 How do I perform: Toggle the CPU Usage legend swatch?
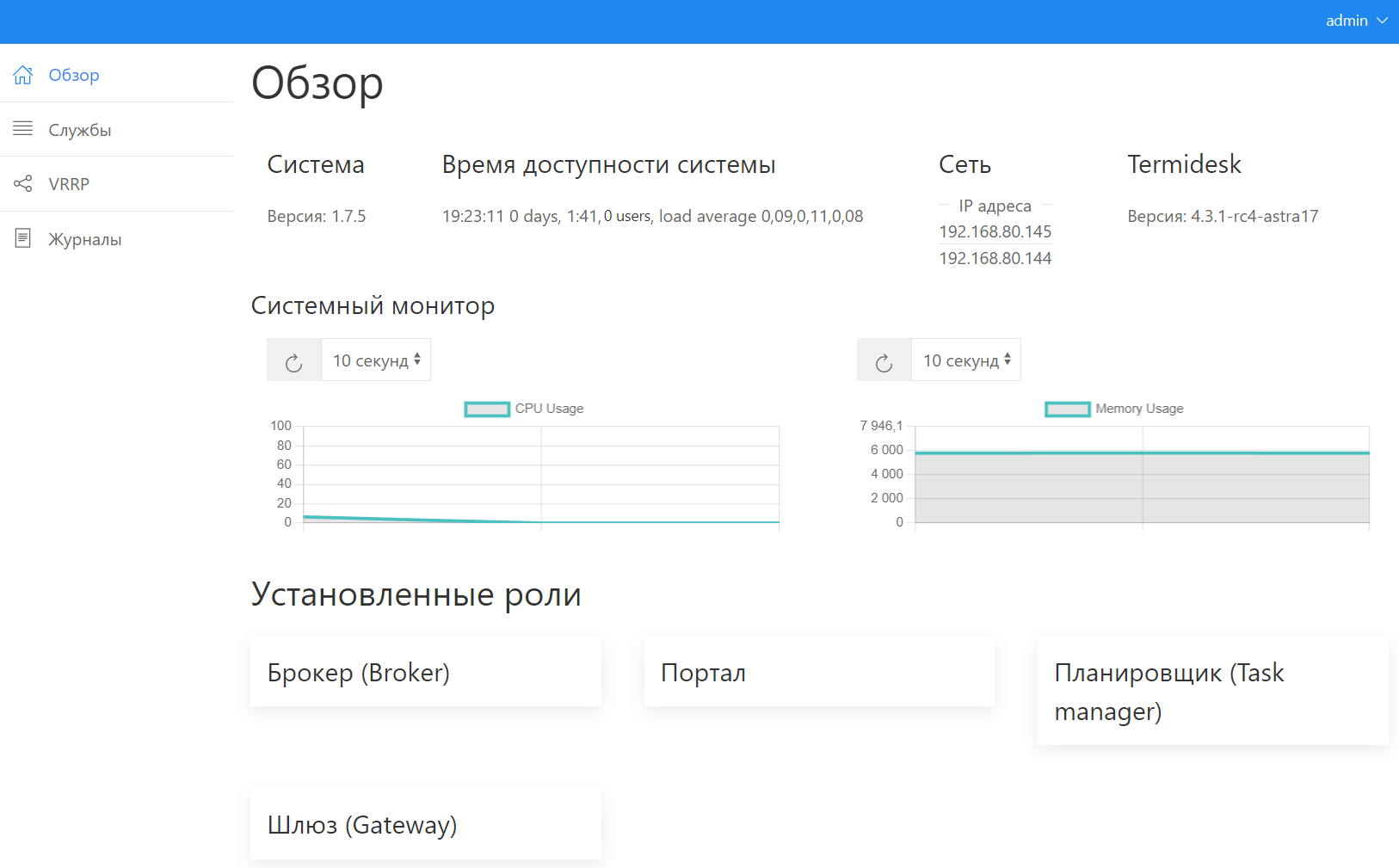tap(487, 409)
